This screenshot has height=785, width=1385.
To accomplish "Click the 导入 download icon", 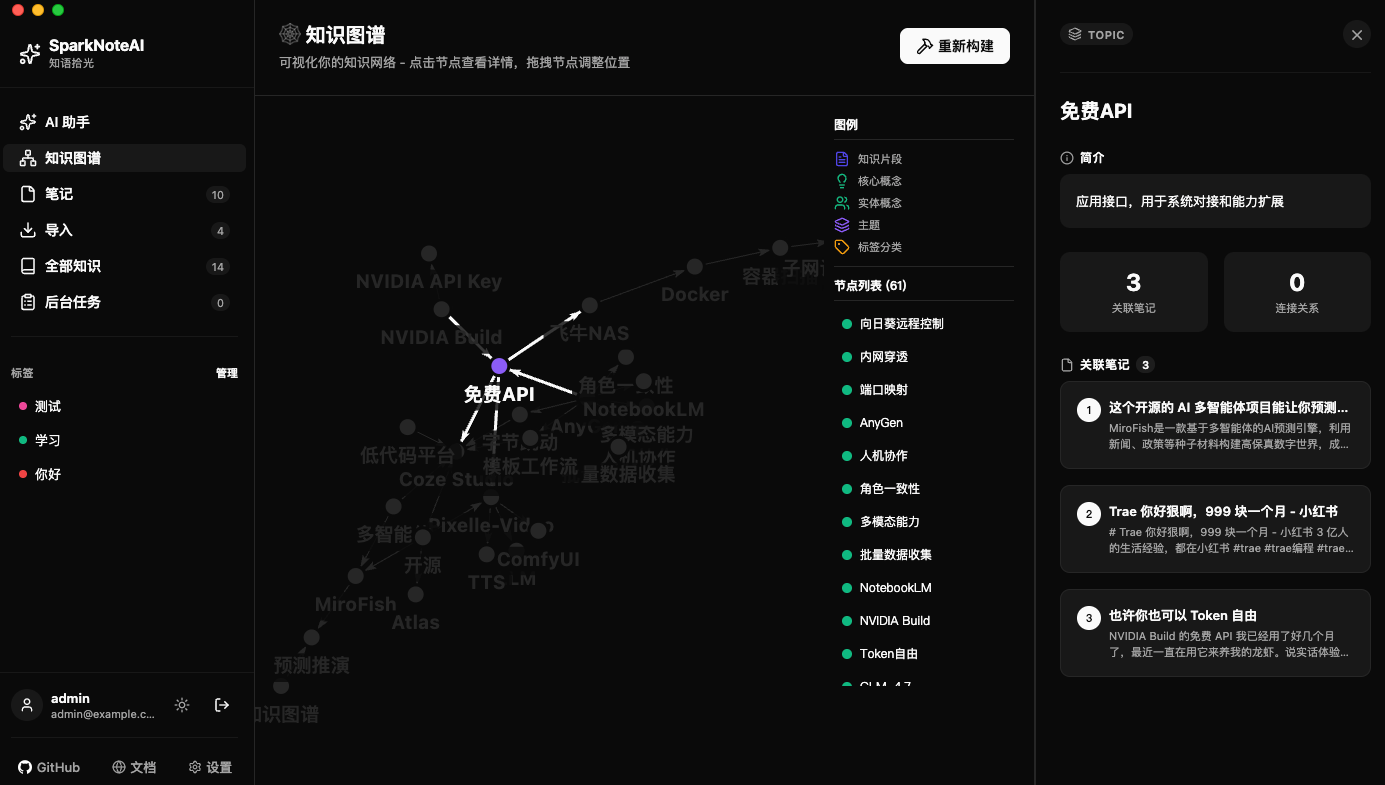I will tap(28, 230).
